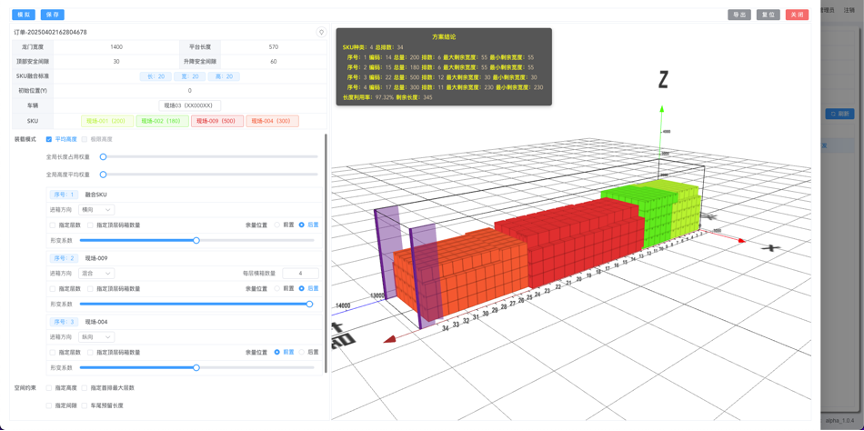The height and width of the screenshot is (431, 864).
Task: Open the 进箱方向 dropdown showing 混合
Action: 96,273
